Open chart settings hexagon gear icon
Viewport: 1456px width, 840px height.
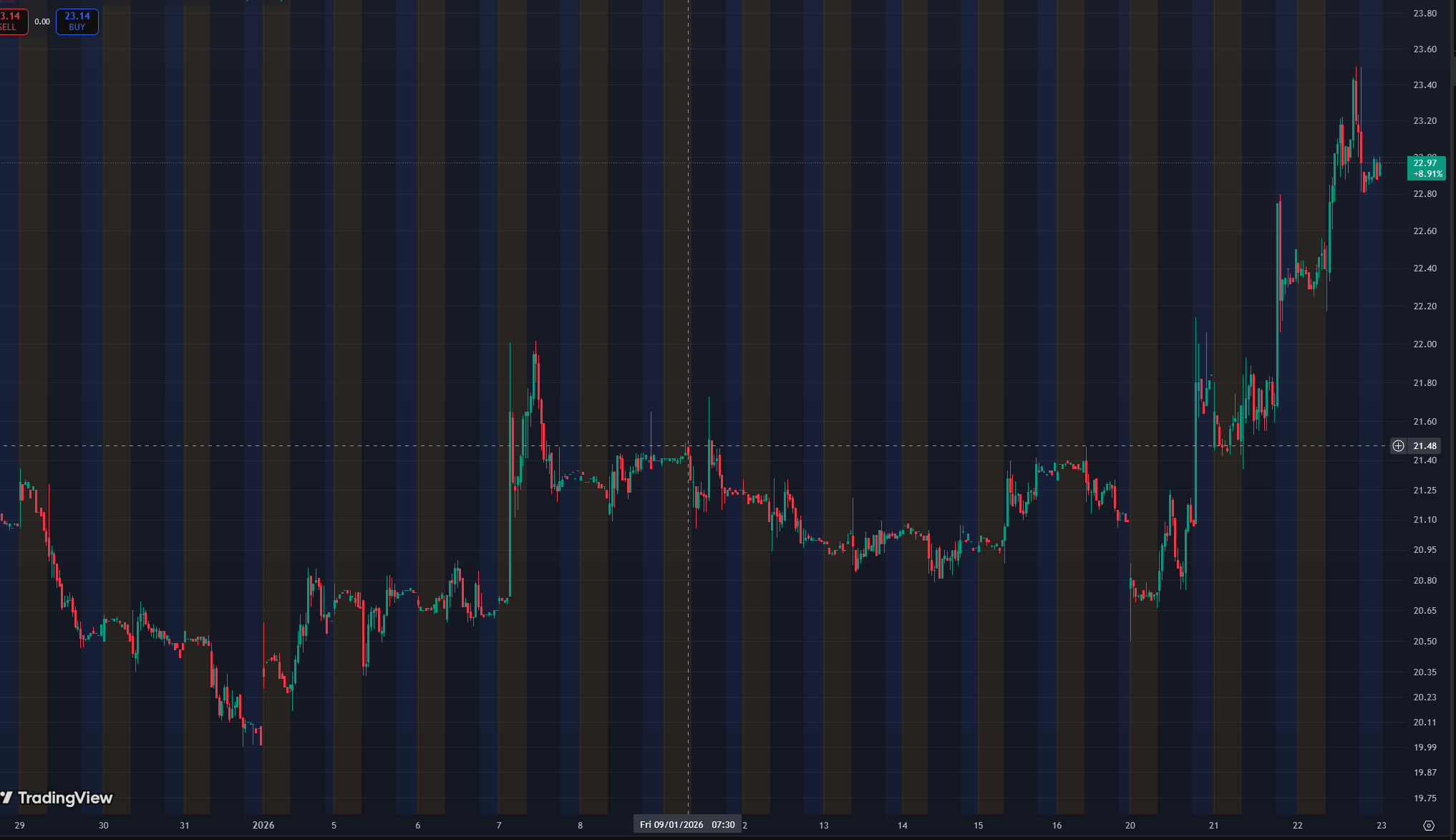pyautogui.click(x=1428, y=826)
